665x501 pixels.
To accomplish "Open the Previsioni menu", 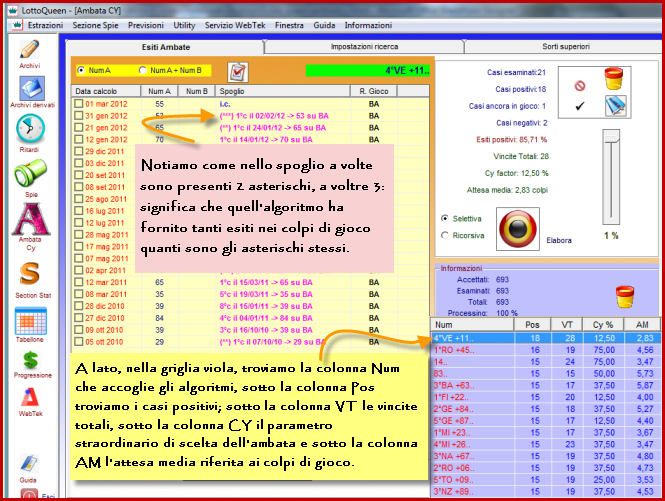I will click(146, 25).
